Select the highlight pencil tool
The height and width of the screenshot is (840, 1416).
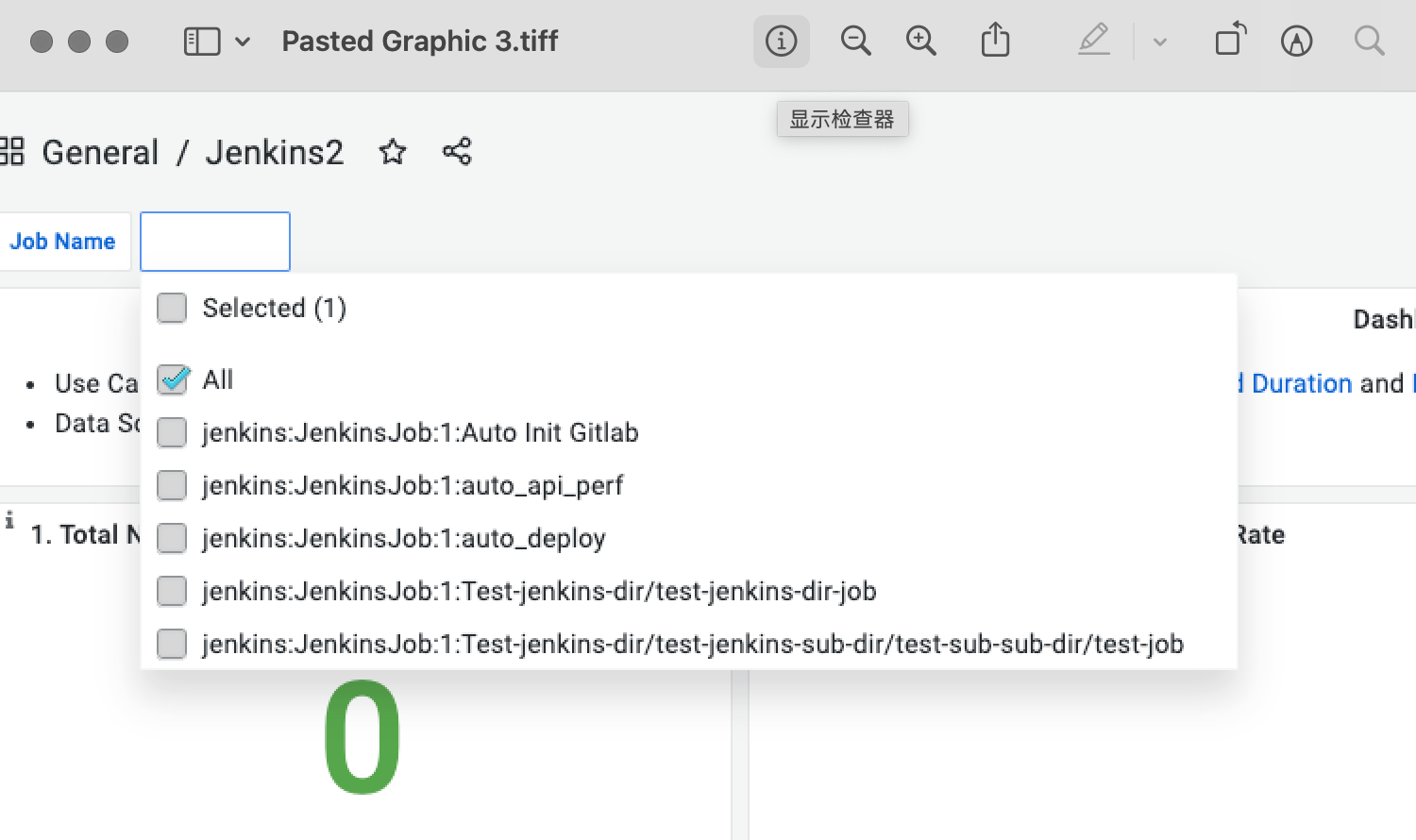[1094, 41]
